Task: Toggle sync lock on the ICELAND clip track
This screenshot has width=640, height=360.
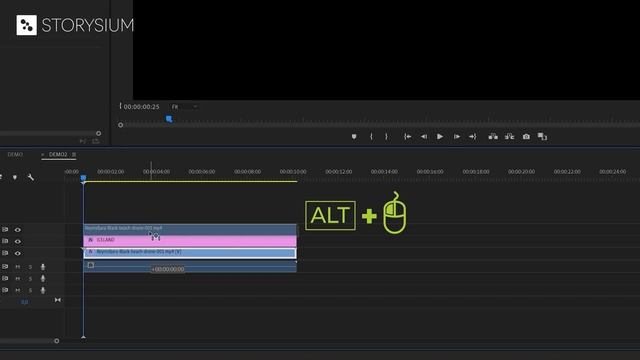Action: pyautogui.click(x=5, y=241)
